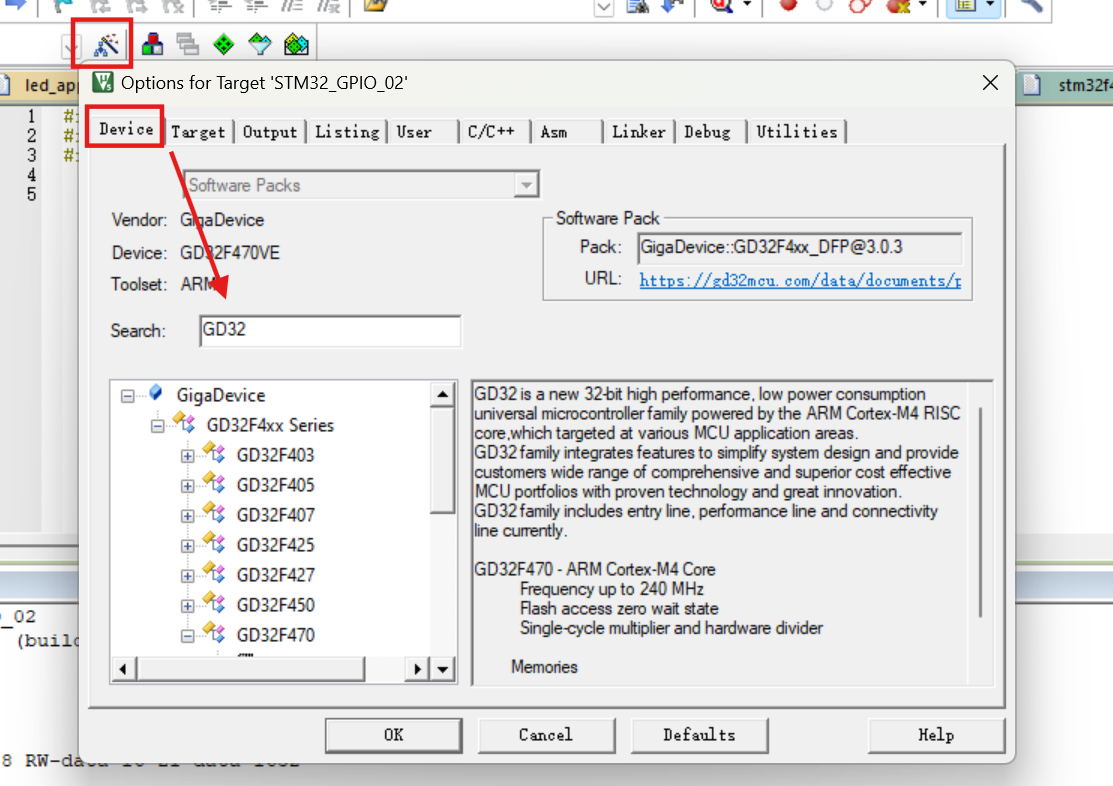Switch to the Linker tab
Image resolution: width=1113 pixels, height=786 pixels.
tap(639, 132)
